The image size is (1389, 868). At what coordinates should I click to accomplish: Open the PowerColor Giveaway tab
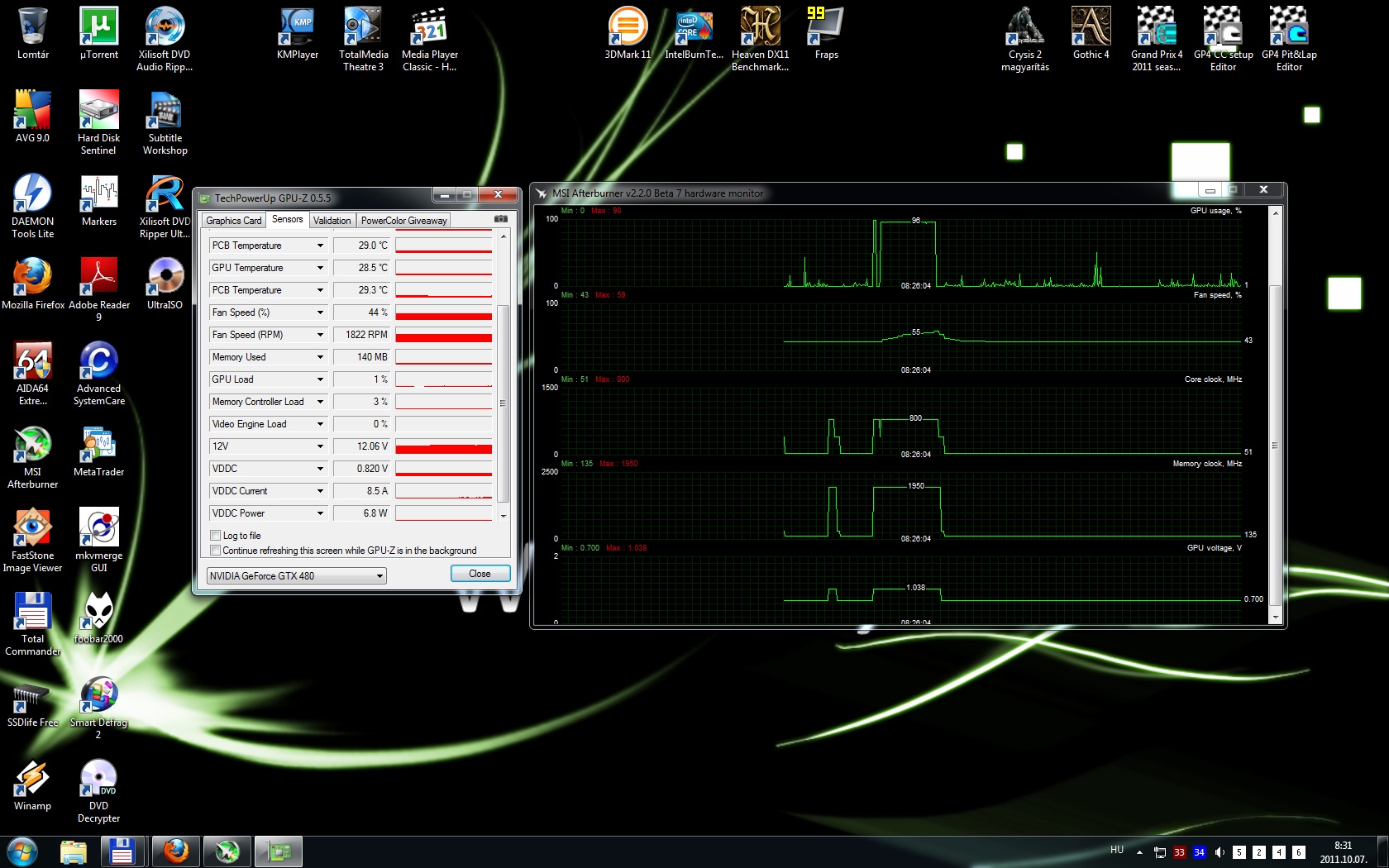pos(403,221)
